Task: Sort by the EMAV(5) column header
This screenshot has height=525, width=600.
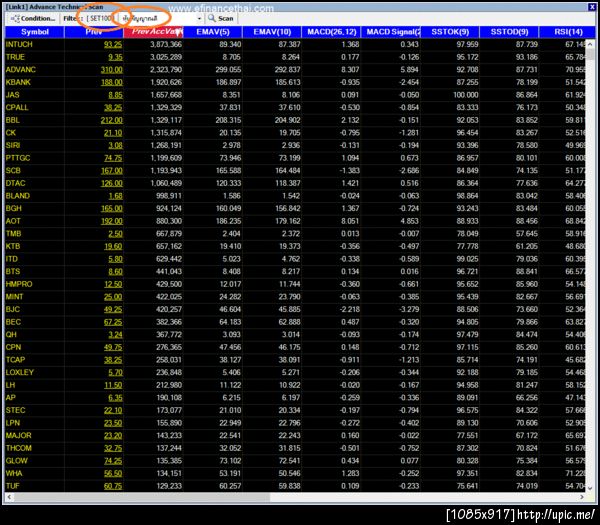Action: 213,32
